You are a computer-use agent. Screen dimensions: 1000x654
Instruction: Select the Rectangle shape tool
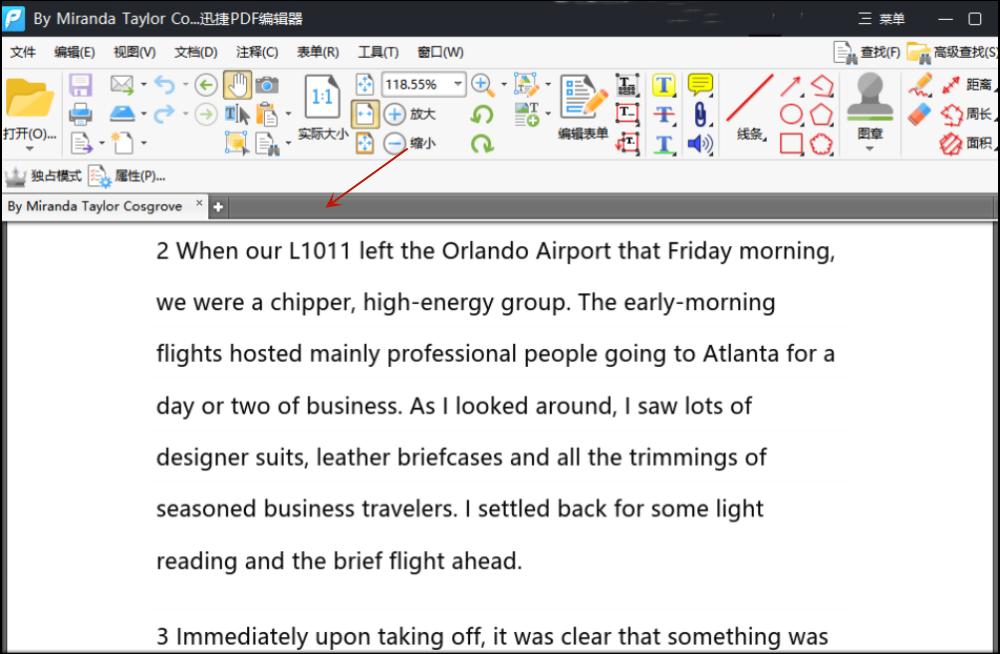(x=791, y=144)
